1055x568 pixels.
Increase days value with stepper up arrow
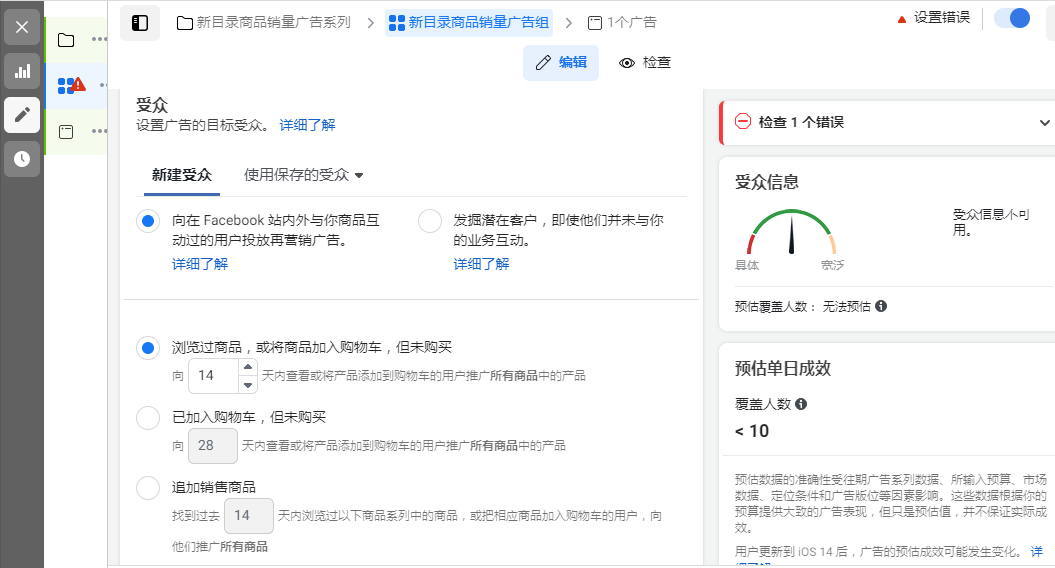(248, 367)
